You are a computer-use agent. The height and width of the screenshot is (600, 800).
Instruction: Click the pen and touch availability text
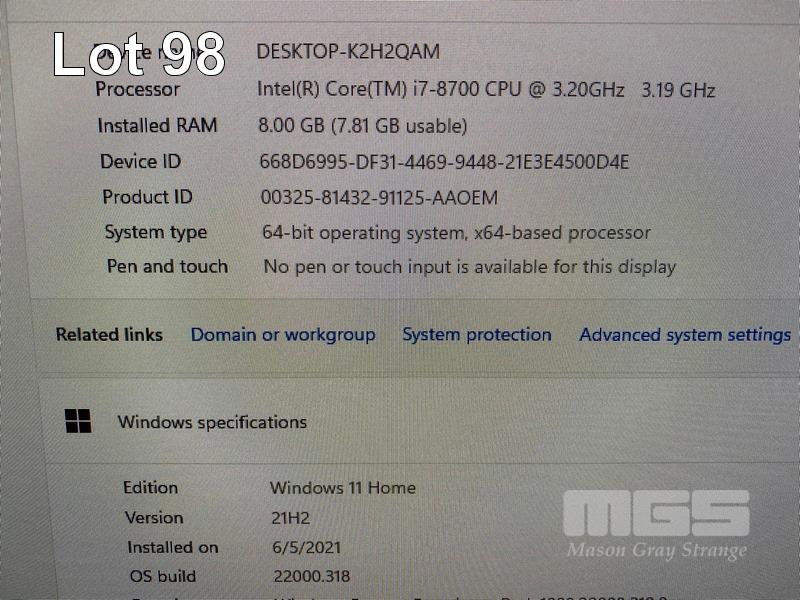tap(469, 267)
